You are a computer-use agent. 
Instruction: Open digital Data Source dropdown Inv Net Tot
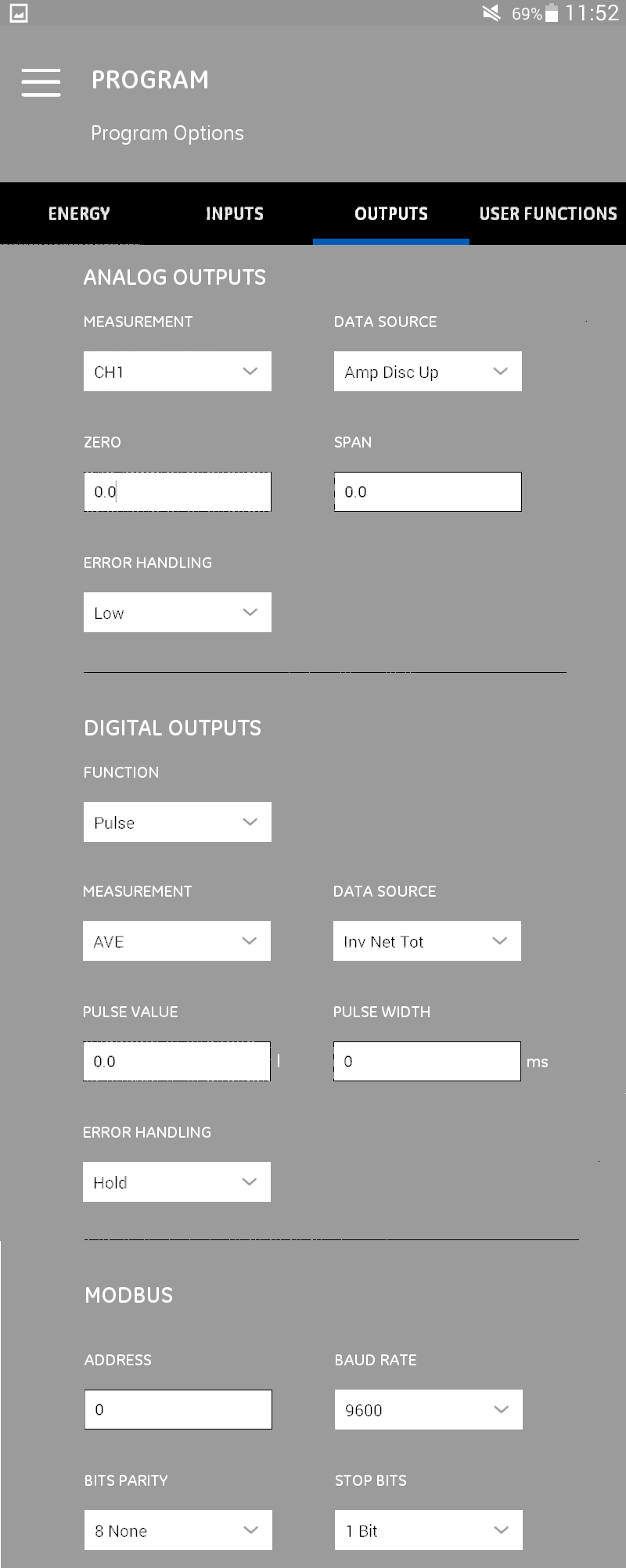click(427, 941)
